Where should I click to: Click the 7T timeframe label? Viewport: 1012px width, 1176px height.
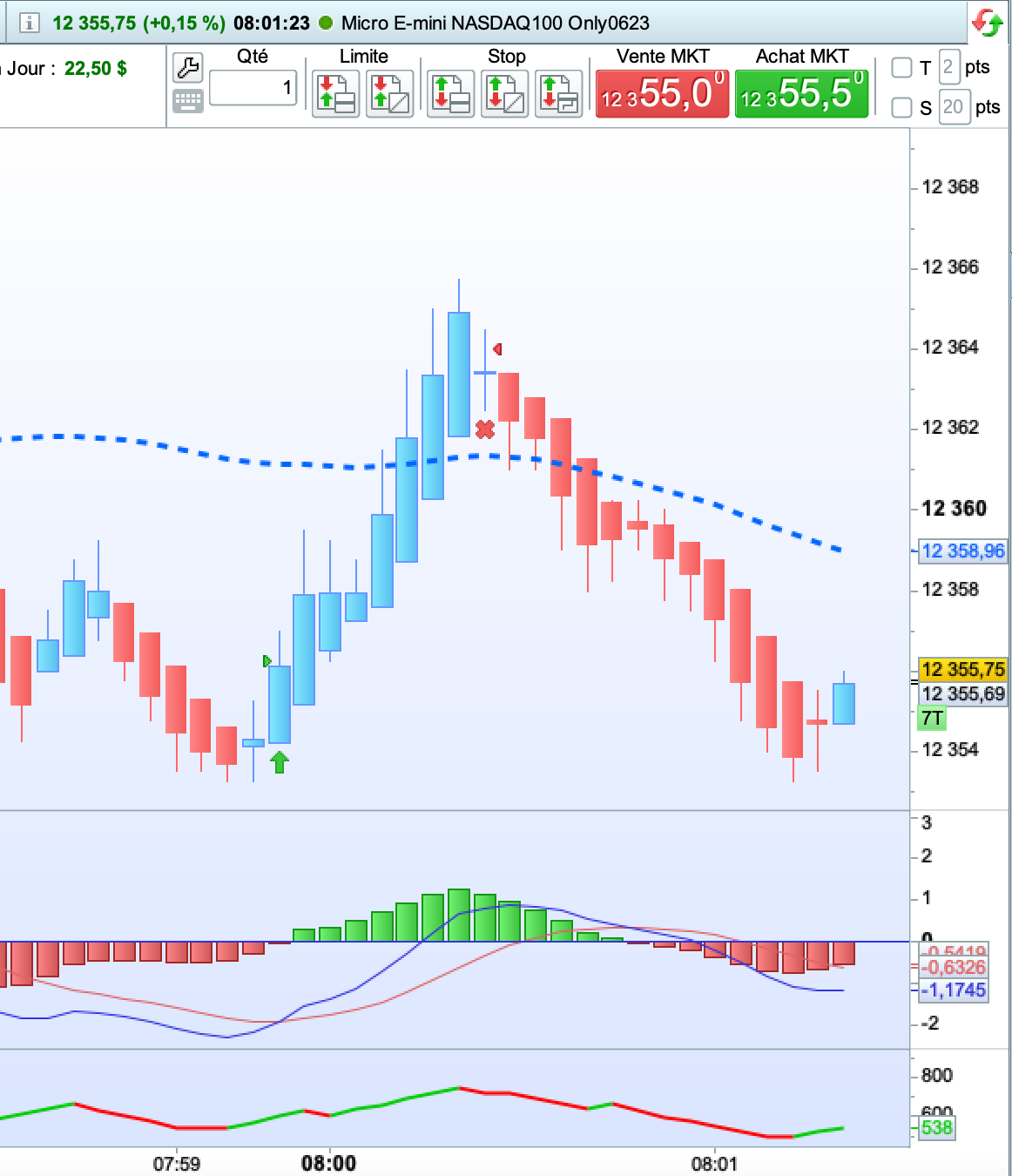932,719
